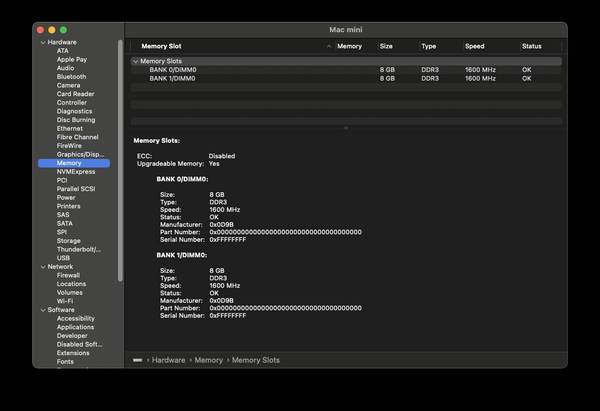Open the Controller entry
The width and height of the screenshot is (600, 411).
point(72,103)
